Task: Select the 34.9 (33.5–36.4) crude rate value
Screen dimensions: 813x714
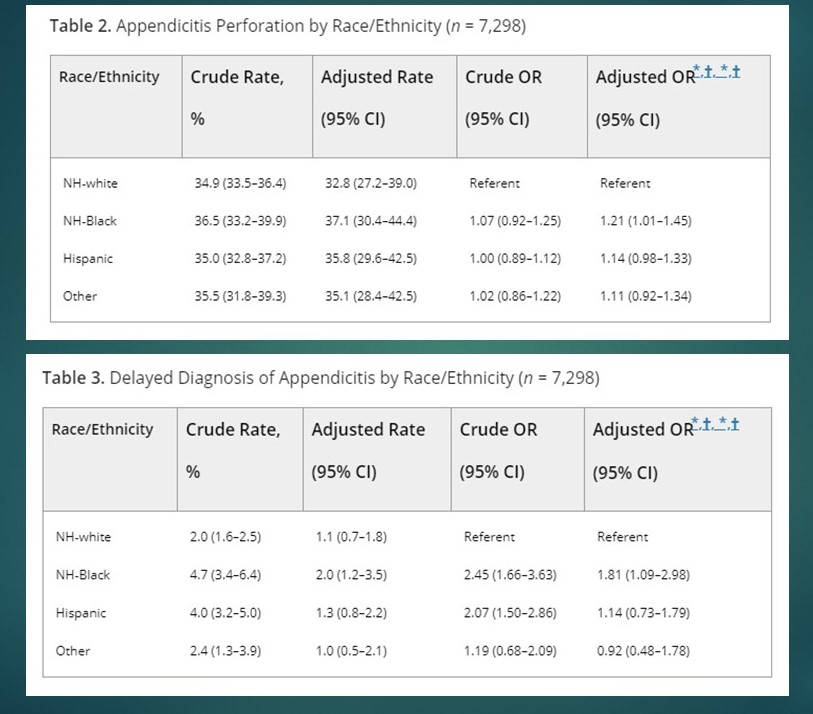Action: (x=240, y=183)
